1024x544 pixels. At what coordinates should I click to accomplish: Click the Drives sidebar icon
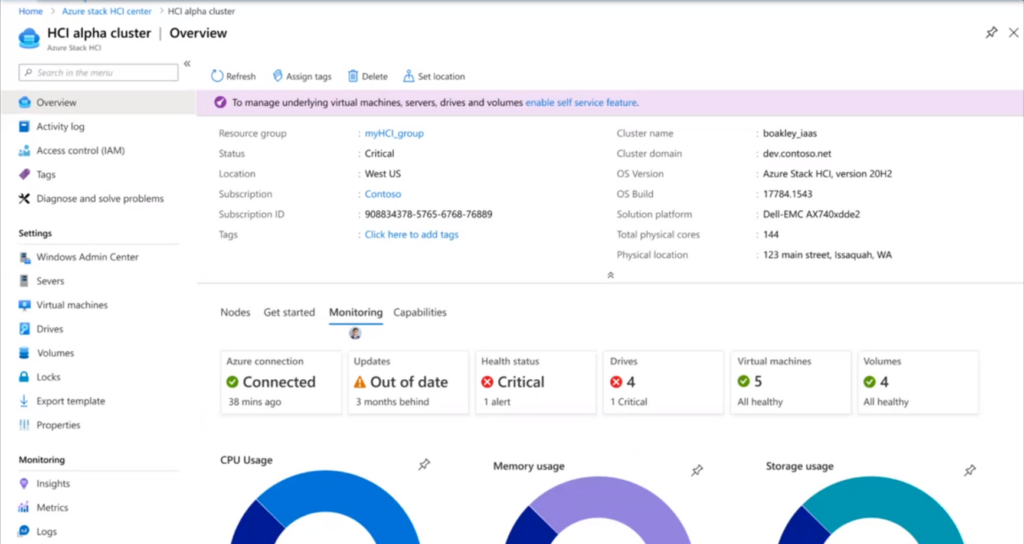pos(24,329)
